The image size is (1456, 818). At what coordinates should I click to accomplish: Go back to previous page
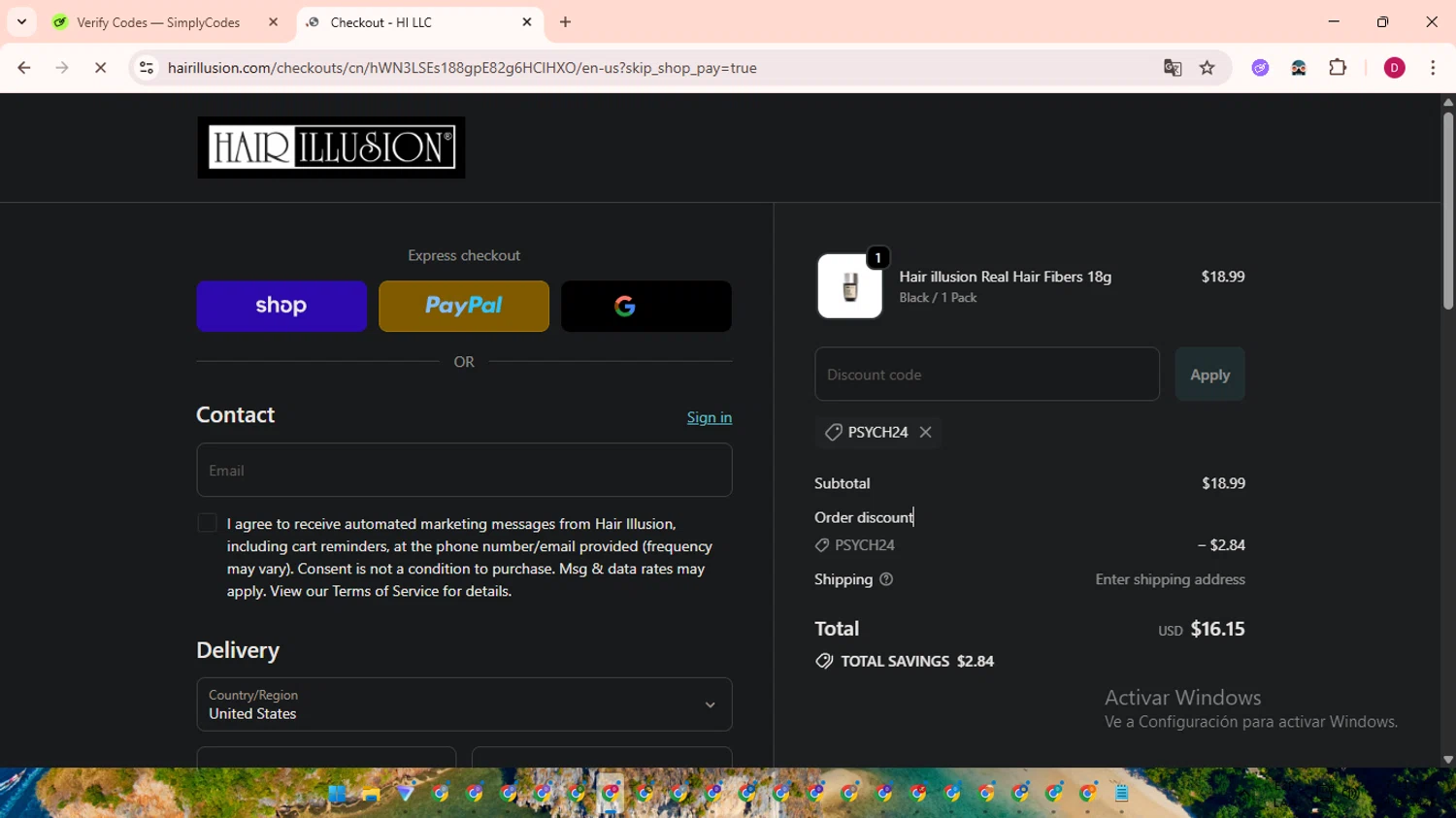(24, 68)
